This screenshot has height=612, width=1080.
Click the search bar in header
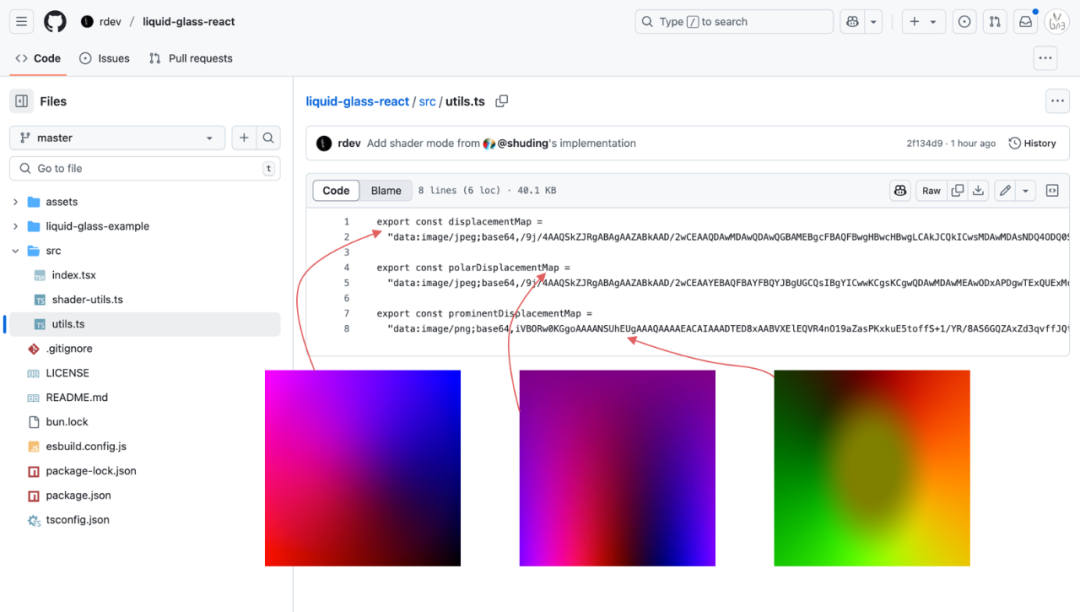point(734,21)
